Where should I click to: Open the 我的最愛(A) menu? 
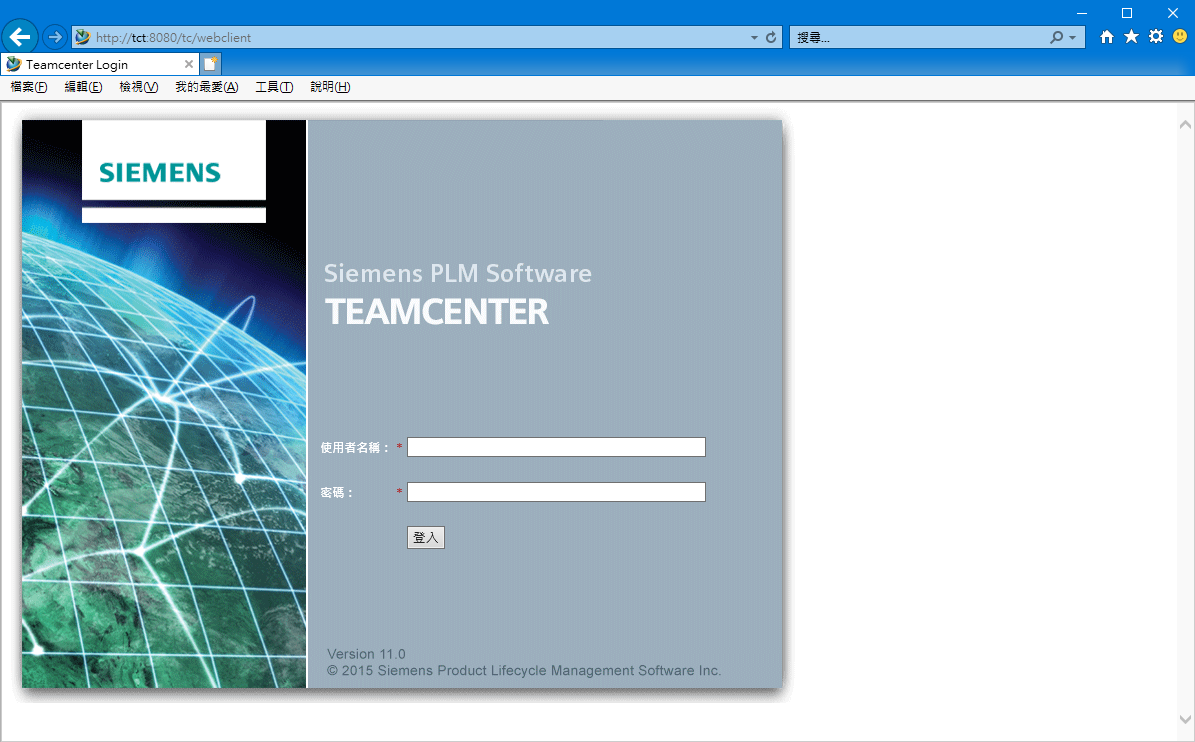point(207,87)
